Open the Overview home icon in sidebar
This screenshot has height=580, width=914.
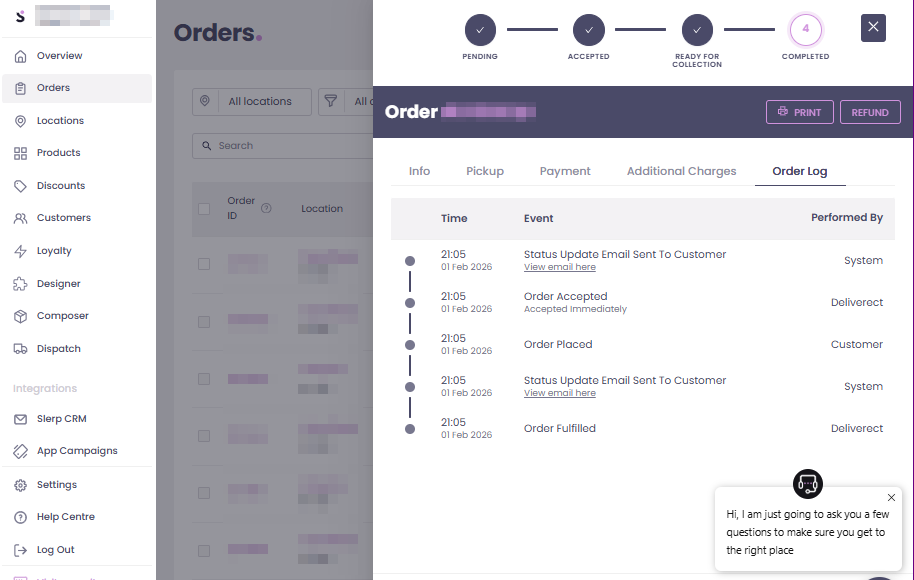(x=20, y=56)
